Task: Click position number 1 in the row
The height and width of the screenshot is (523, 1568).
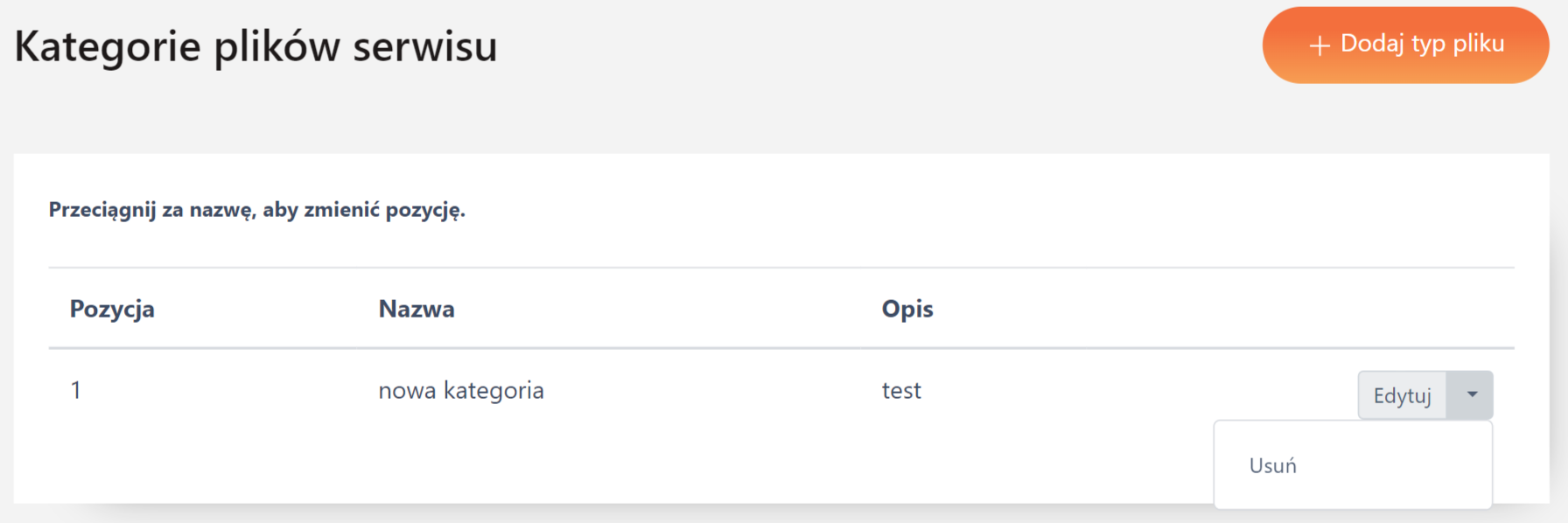Action: coord(76,390)
